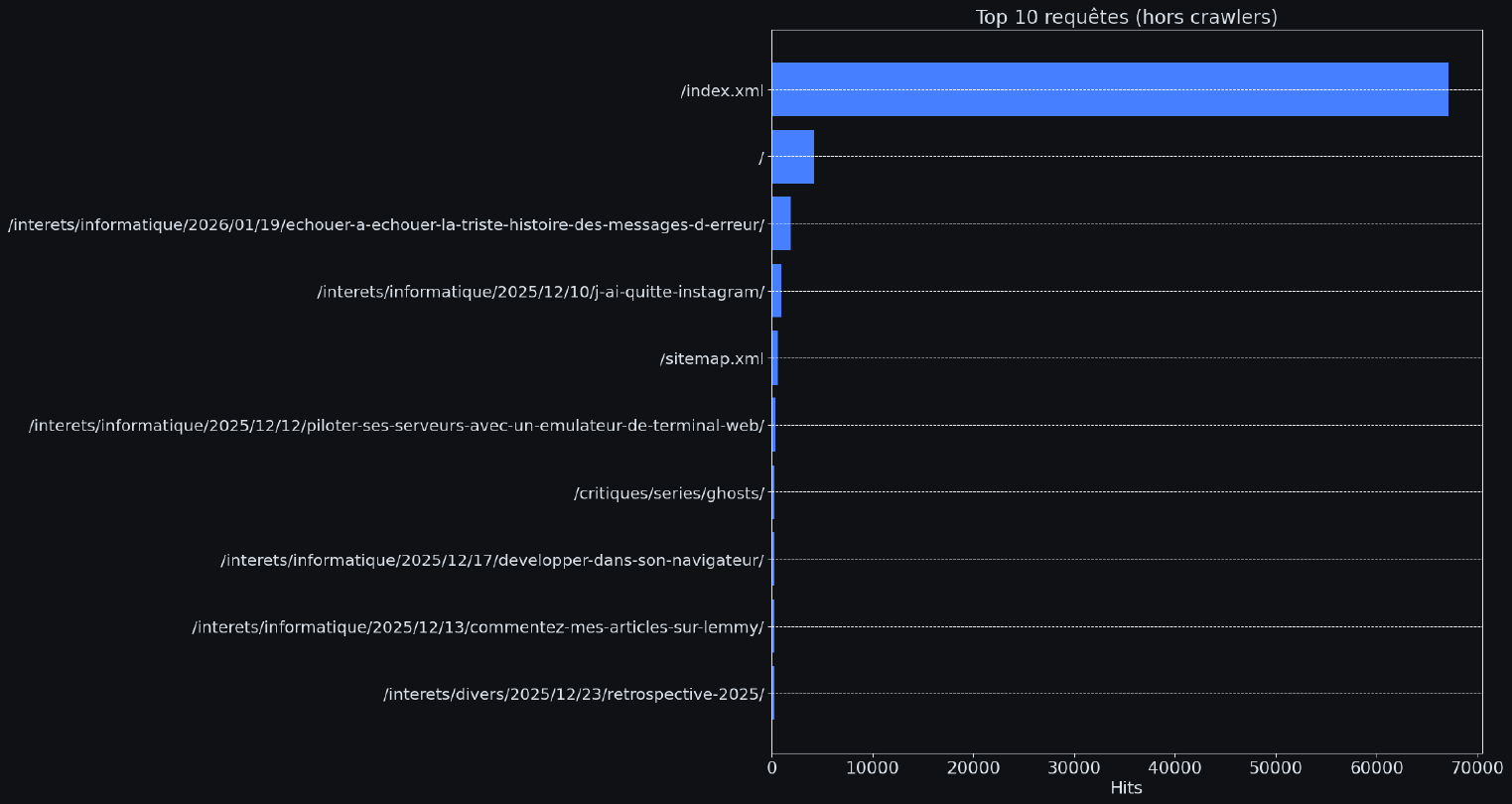The height and width of the screenshot is (804, 1512).
Task: Select the developper-dans-son-navigateur label
Action: click(492, 561)
